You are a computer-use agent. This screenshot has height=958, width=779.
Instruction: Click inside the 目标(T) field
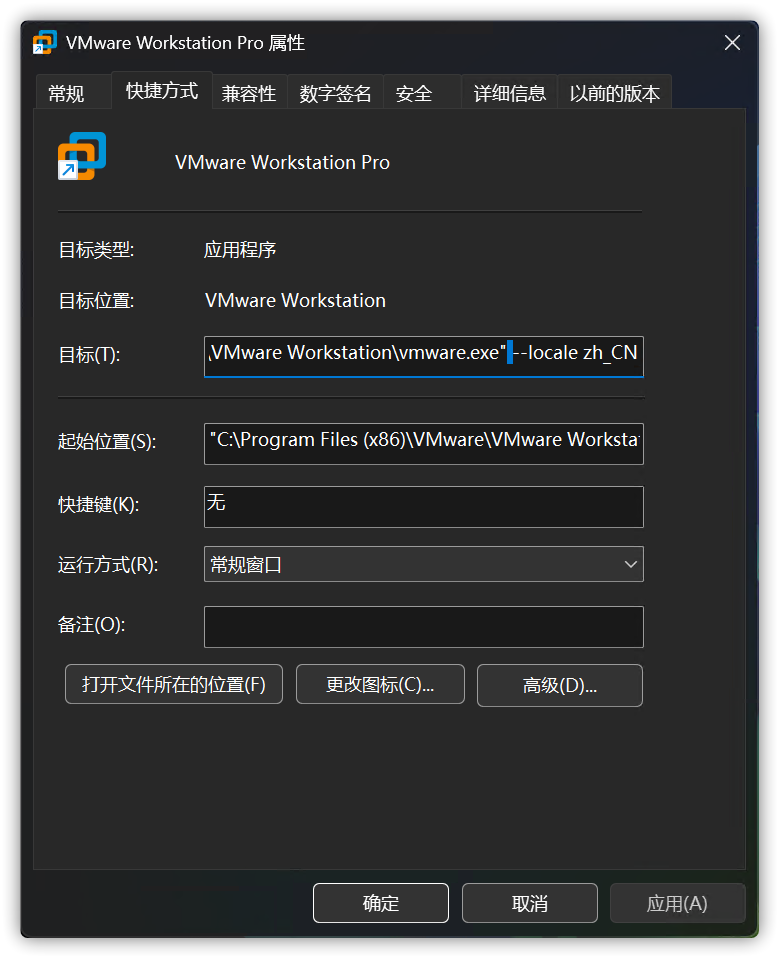423,356
